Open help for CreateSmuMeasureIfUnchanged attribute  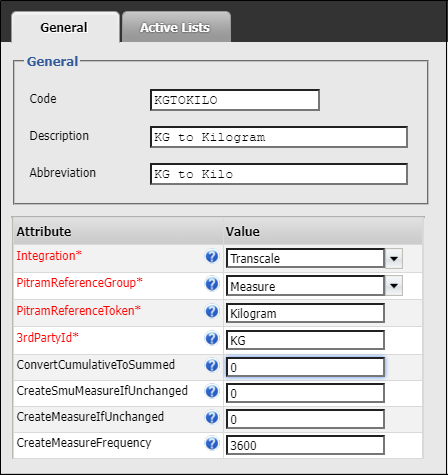212,392
